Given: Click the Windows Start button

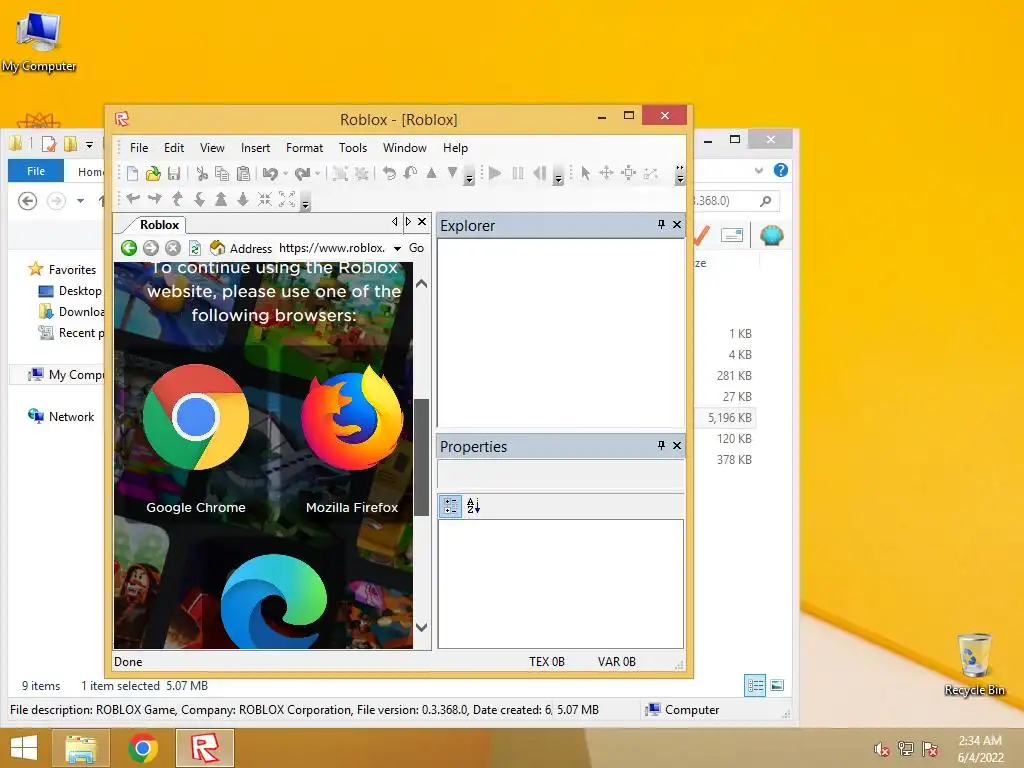Looking at the screenshot, I should [24, 748].
